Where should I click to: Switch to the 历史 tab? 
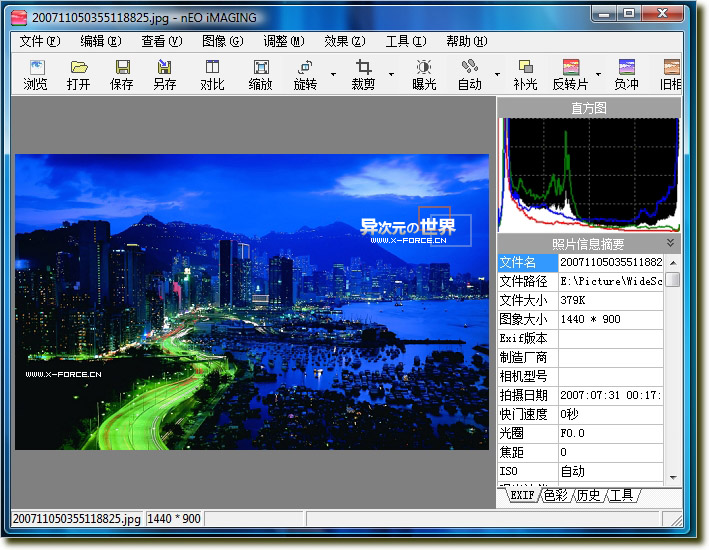click(589, 495)
